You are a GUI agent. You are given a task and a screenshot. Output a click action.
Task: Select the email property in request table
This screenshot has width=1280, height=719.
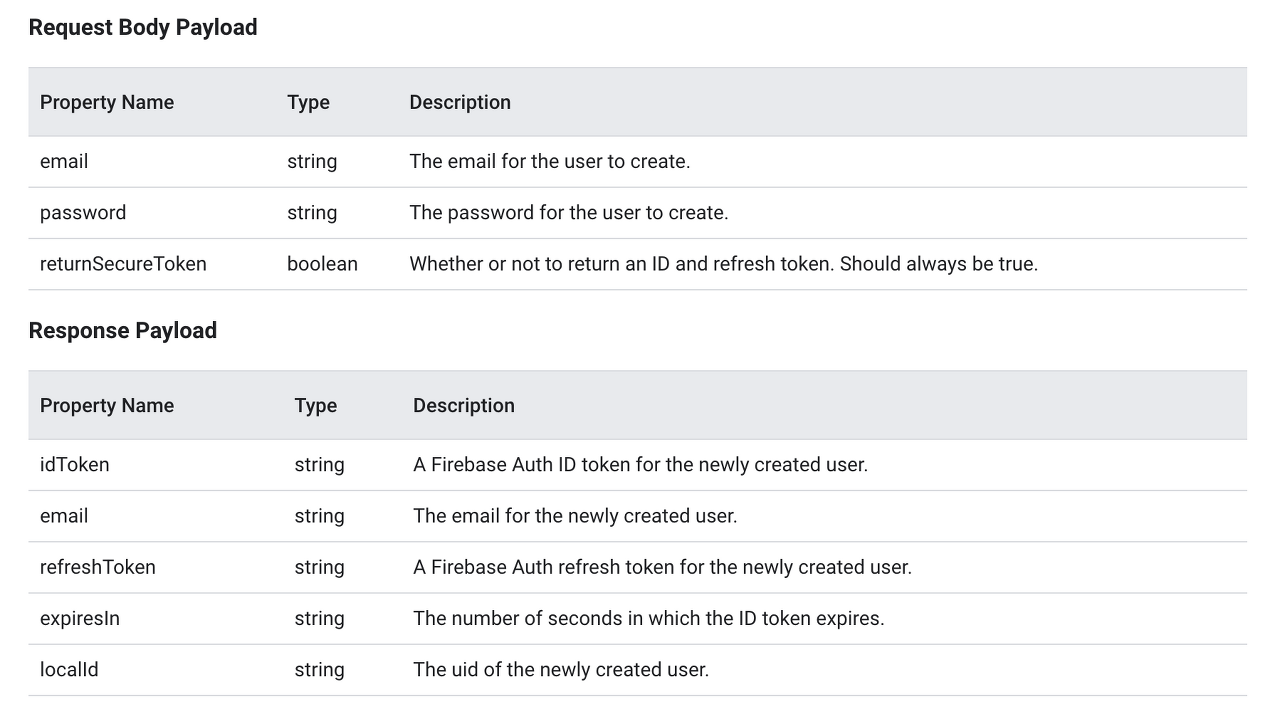(64, 162)
